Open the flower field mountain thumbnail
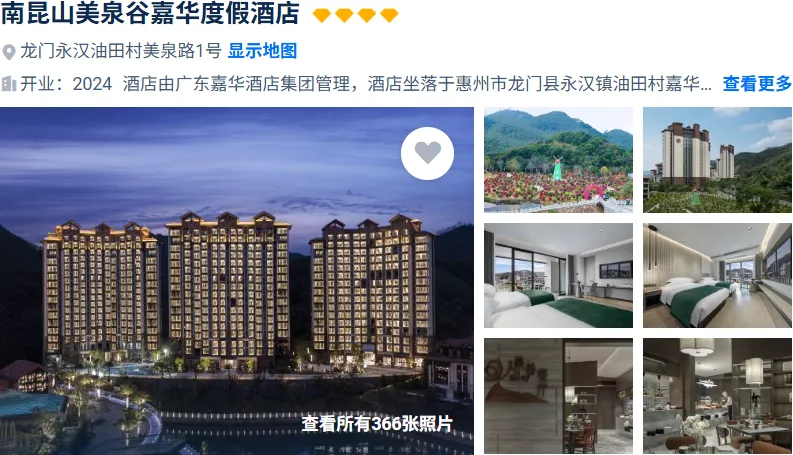The width and height of the screenshot is (793, 455). [x=558, y=160]
